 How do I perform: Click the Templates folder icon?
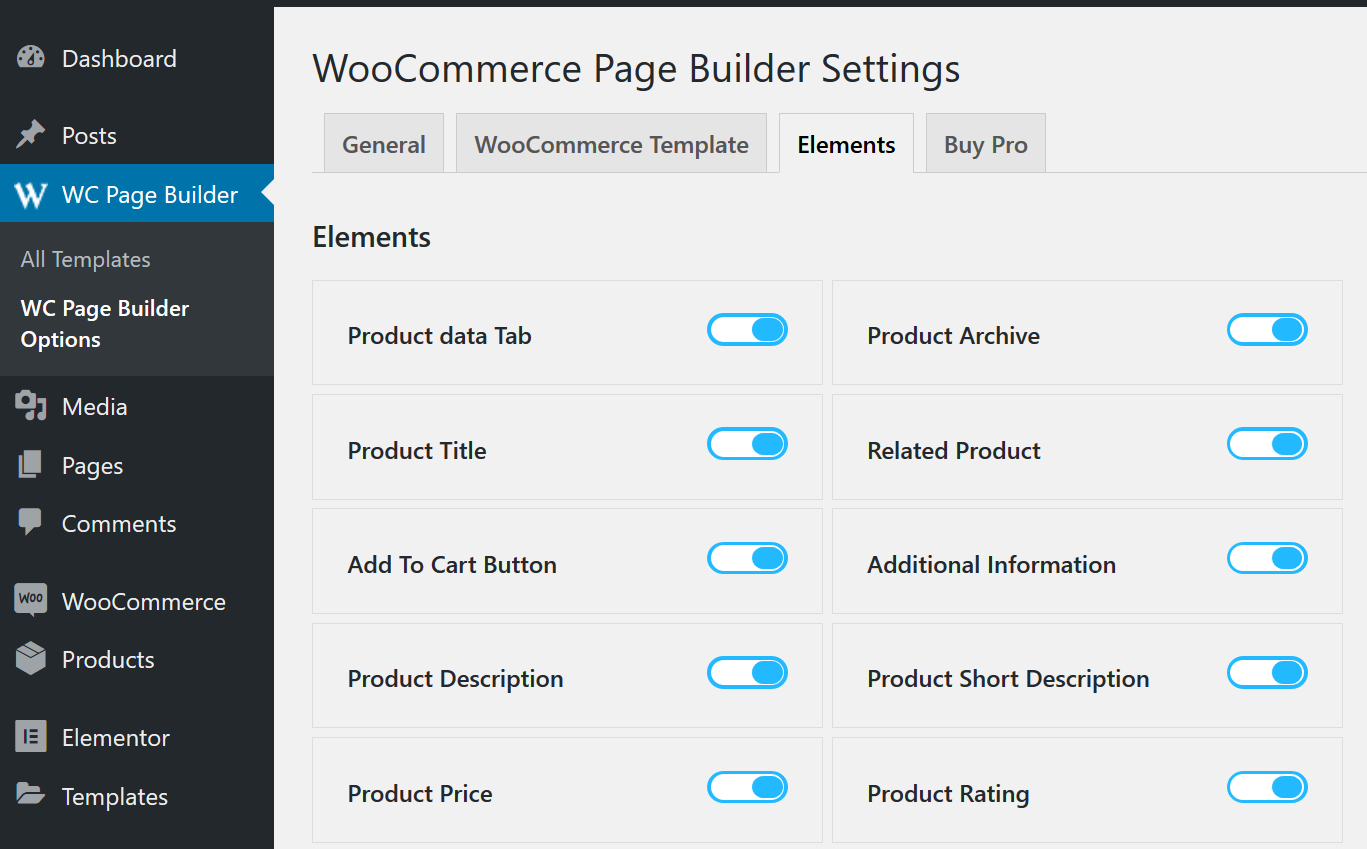(31, 796)
